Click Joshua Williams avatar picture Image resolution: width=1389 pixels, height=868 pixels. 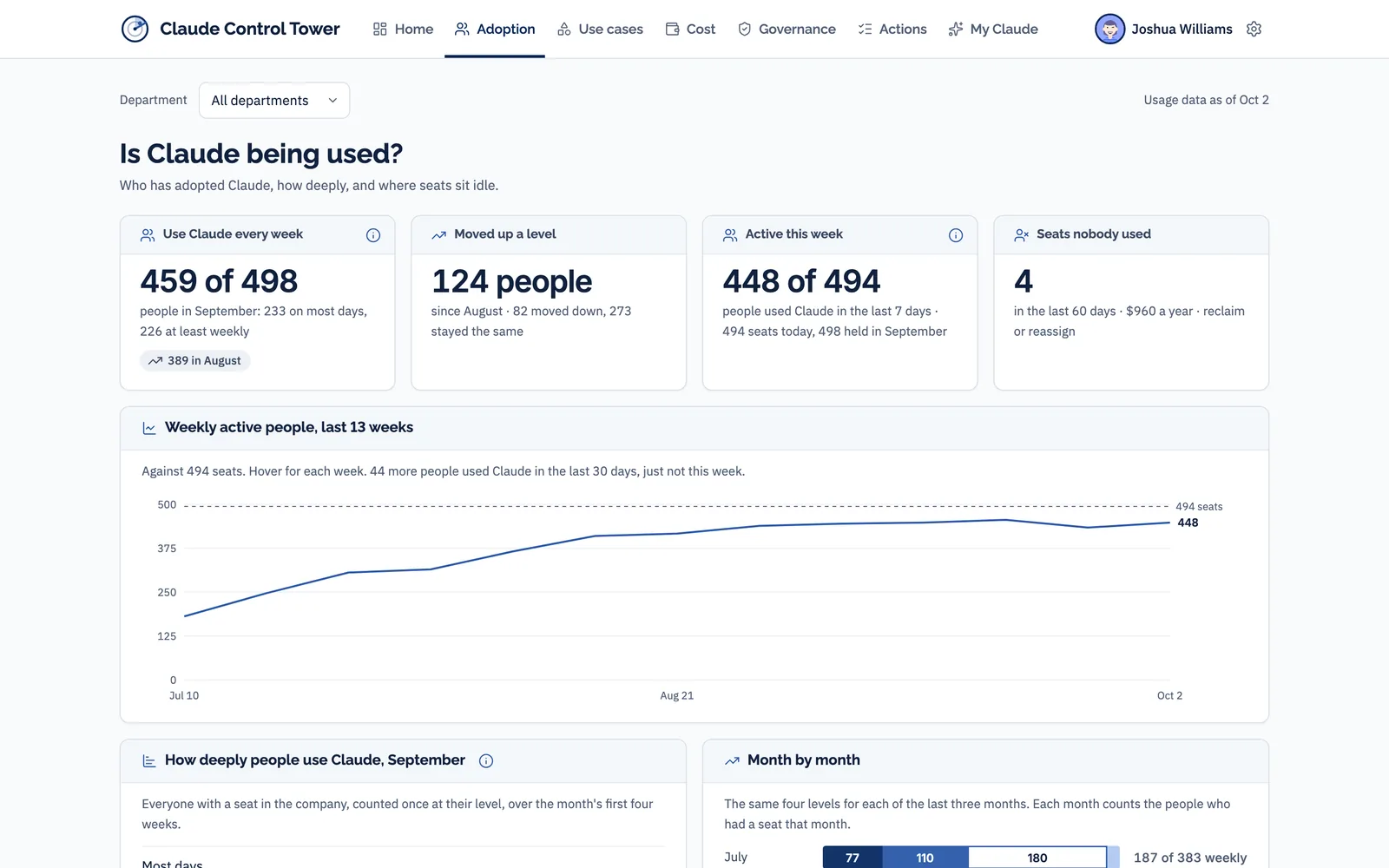(1109, 29)
